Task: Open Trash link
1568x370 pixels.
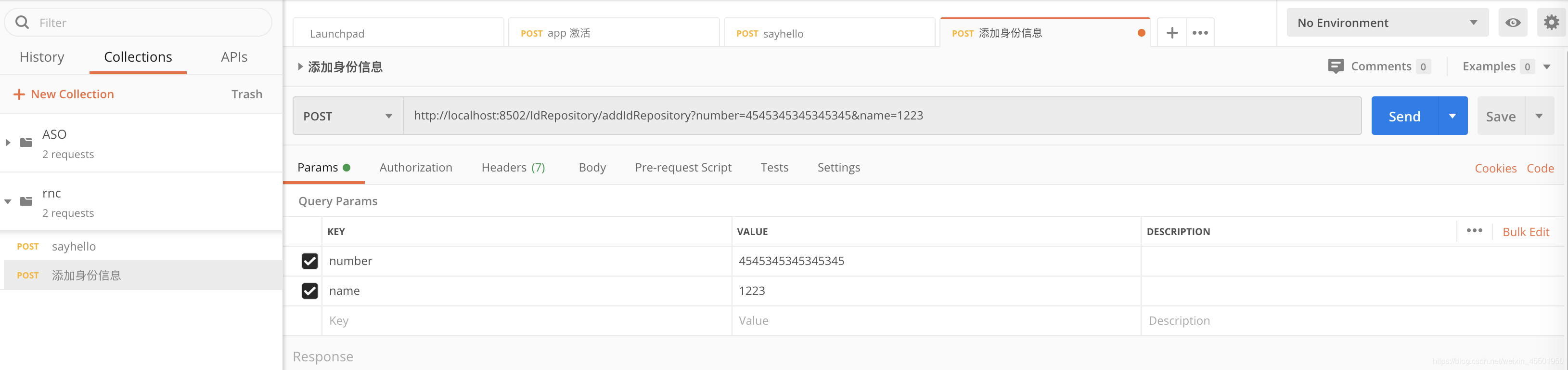Action: pyautogui.click(x=246, y=94)
